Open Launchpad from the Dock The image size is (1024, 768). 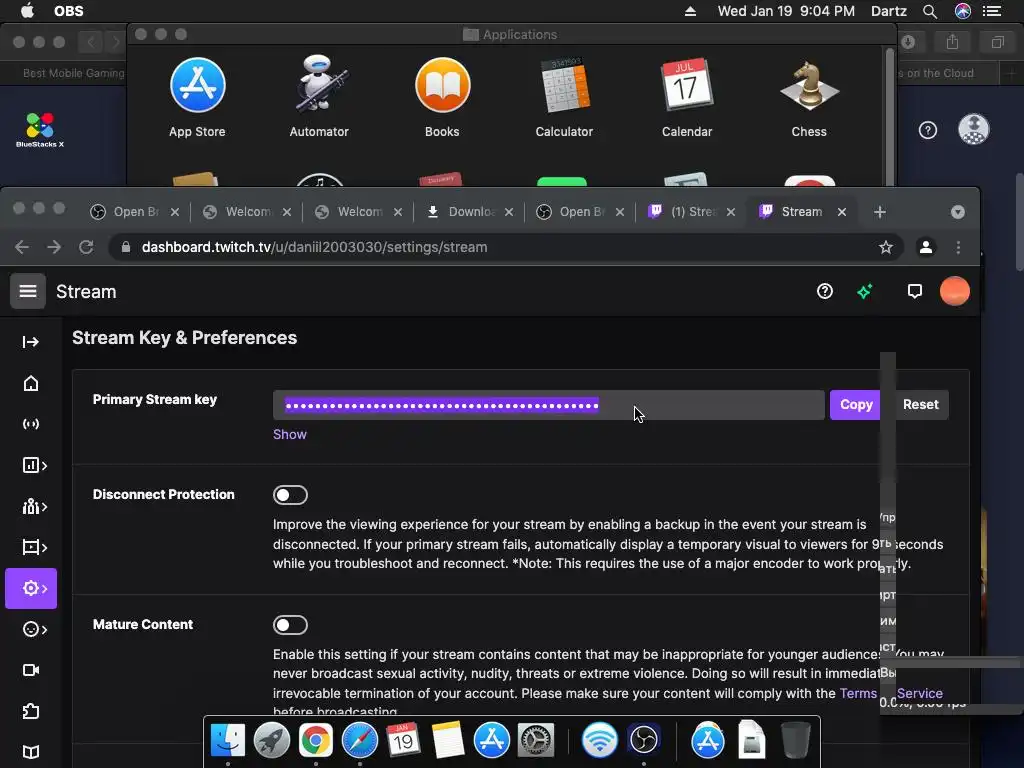(x=272, y=741)
